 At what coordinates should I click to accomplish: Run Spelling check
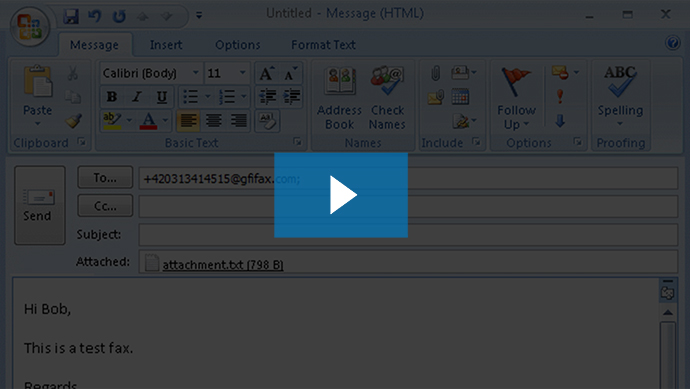click(620, 97)
